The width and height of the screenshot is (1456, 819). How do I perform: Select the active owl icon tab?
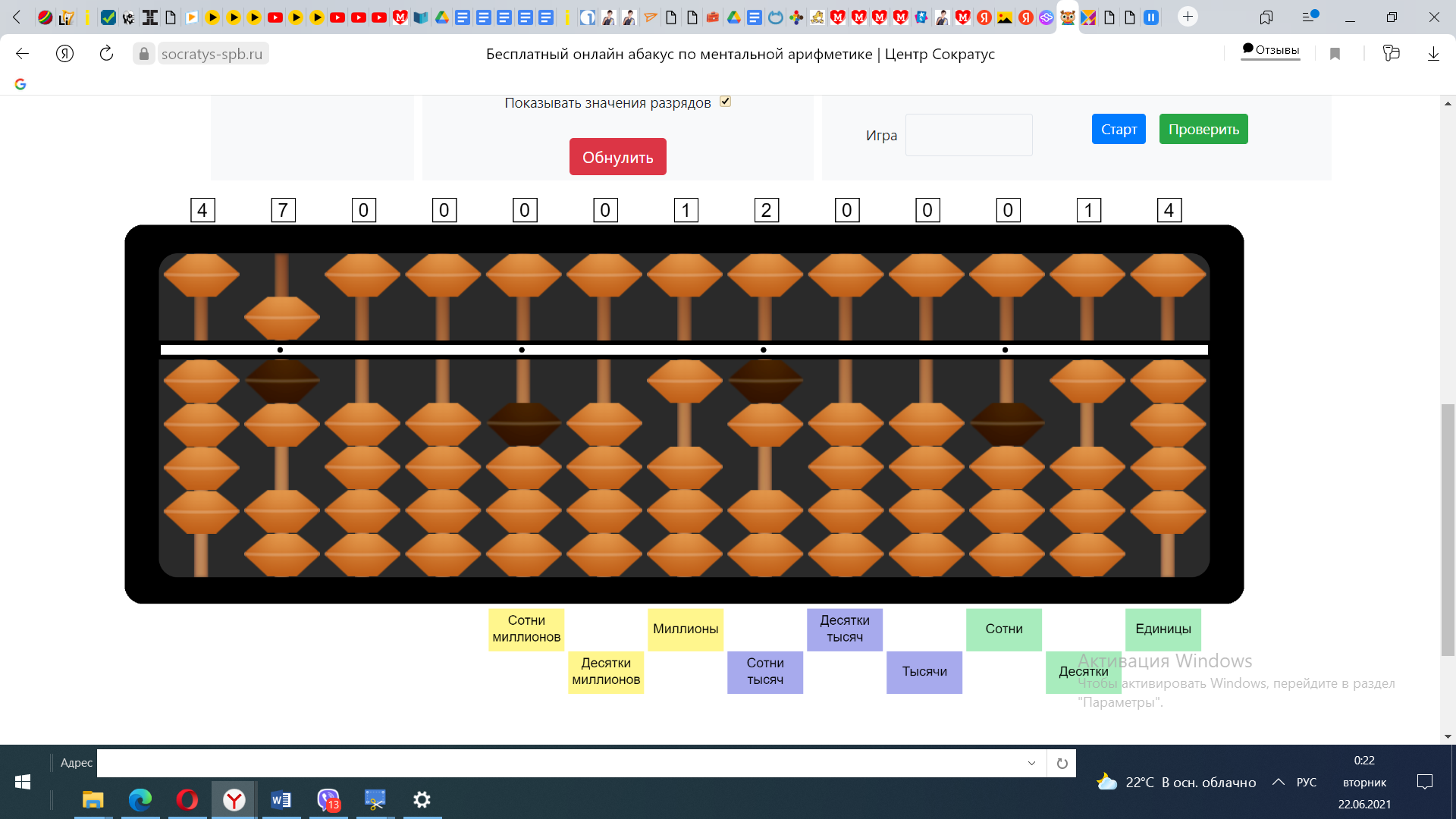[x=1068, y=17]
